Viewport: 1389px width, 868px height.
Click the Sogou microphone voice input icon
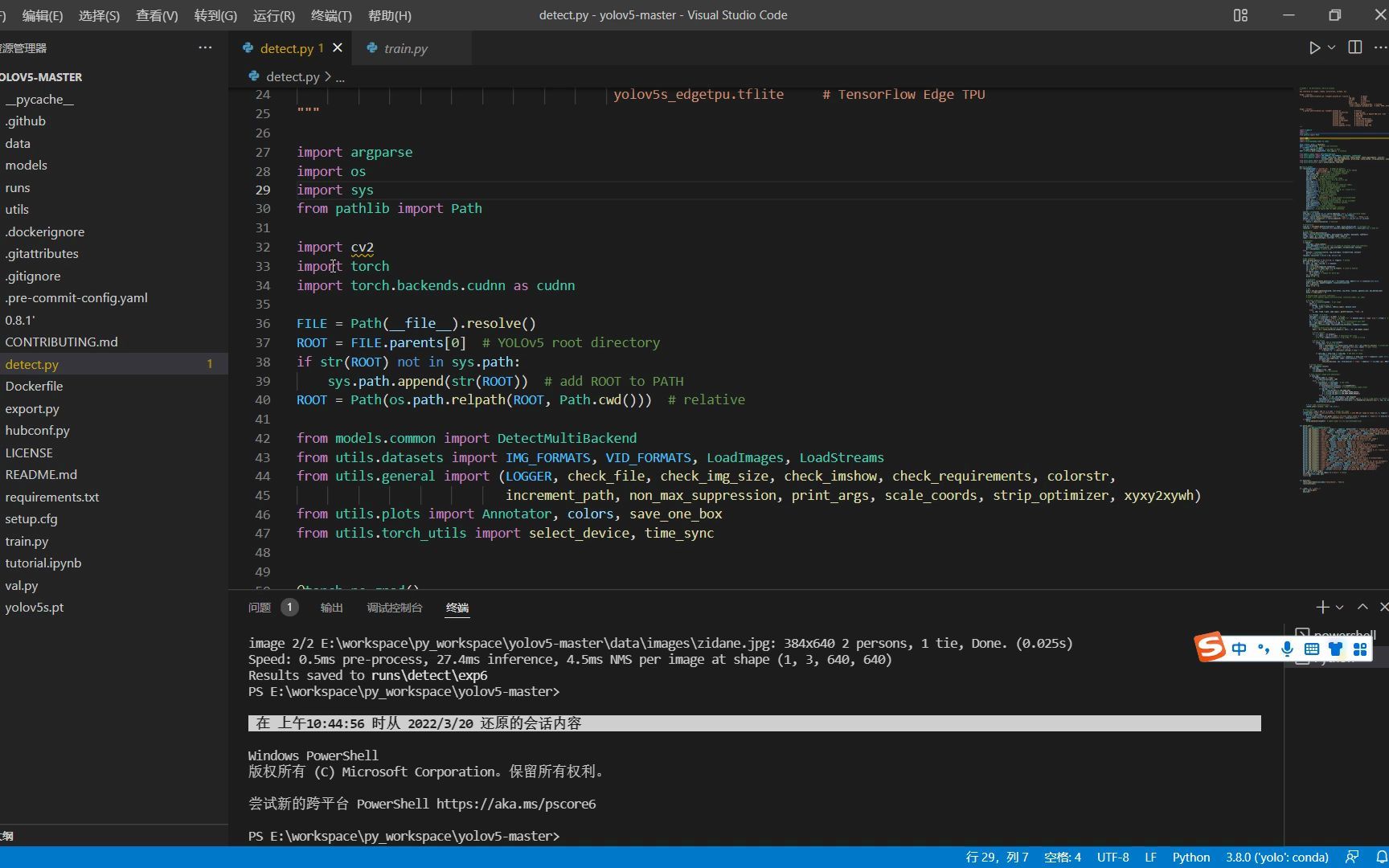(x=1288, y=649)
